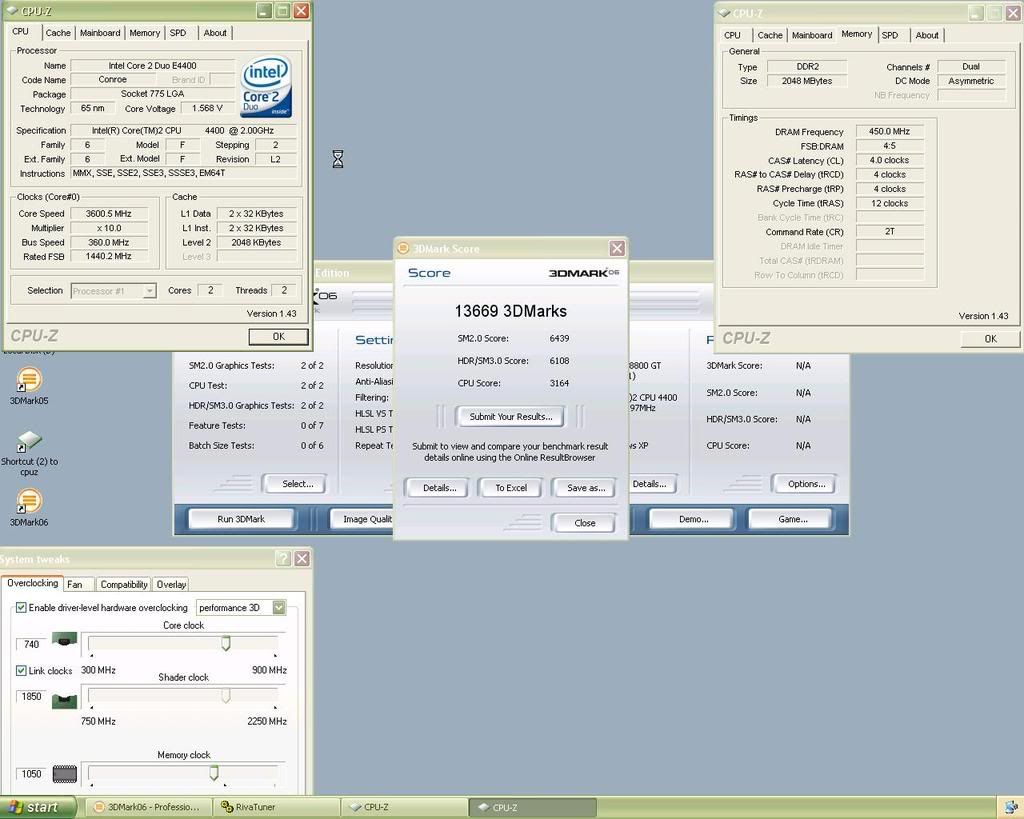Viewport: 1024px width, 819px height.
Task: Click the Shader clock slider handle
Action: 226,696
